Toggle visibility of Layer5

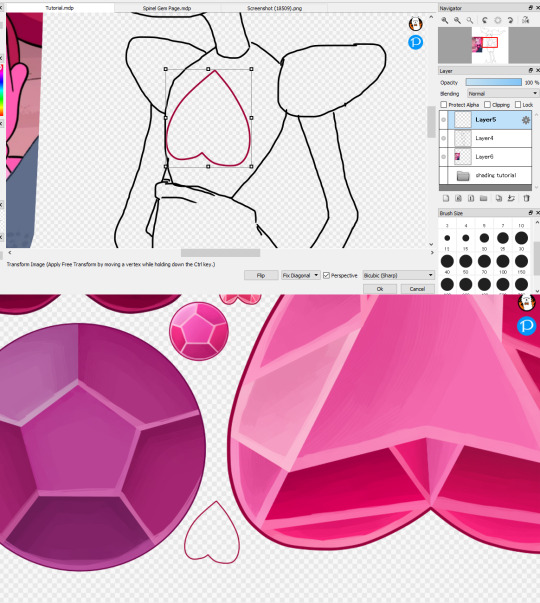tap(443, 120)
